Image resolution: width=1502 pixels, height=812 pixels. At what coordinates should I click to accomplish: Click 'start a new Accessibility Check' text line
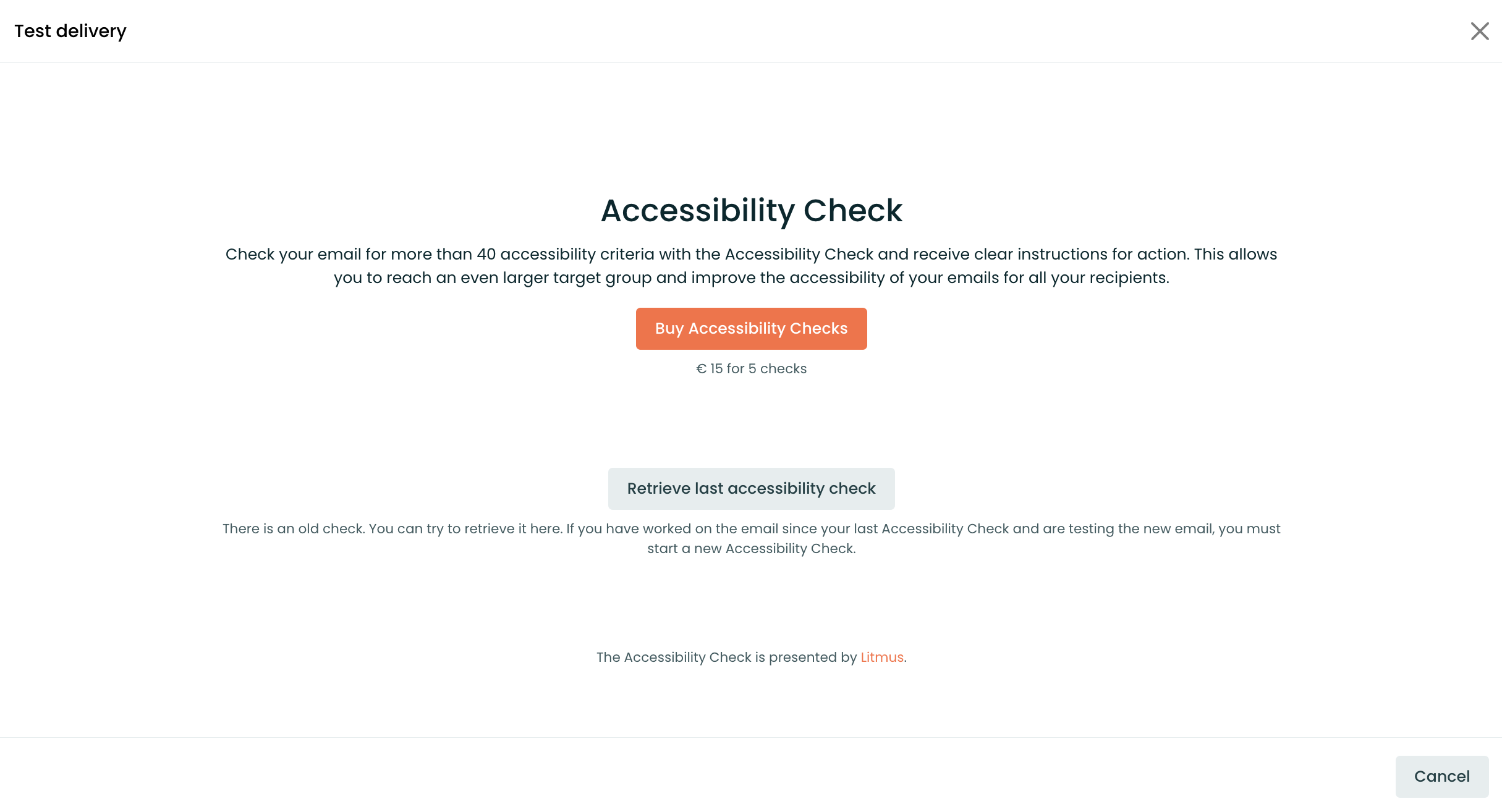point(751,549)
